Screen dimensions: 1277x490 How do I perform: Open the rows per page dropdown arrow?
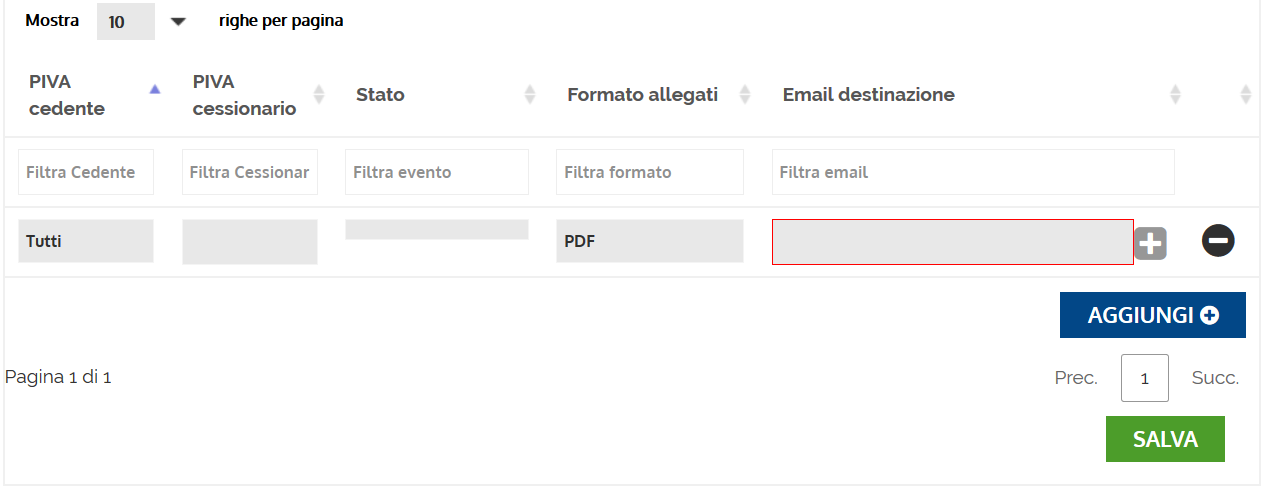[178, 21]
